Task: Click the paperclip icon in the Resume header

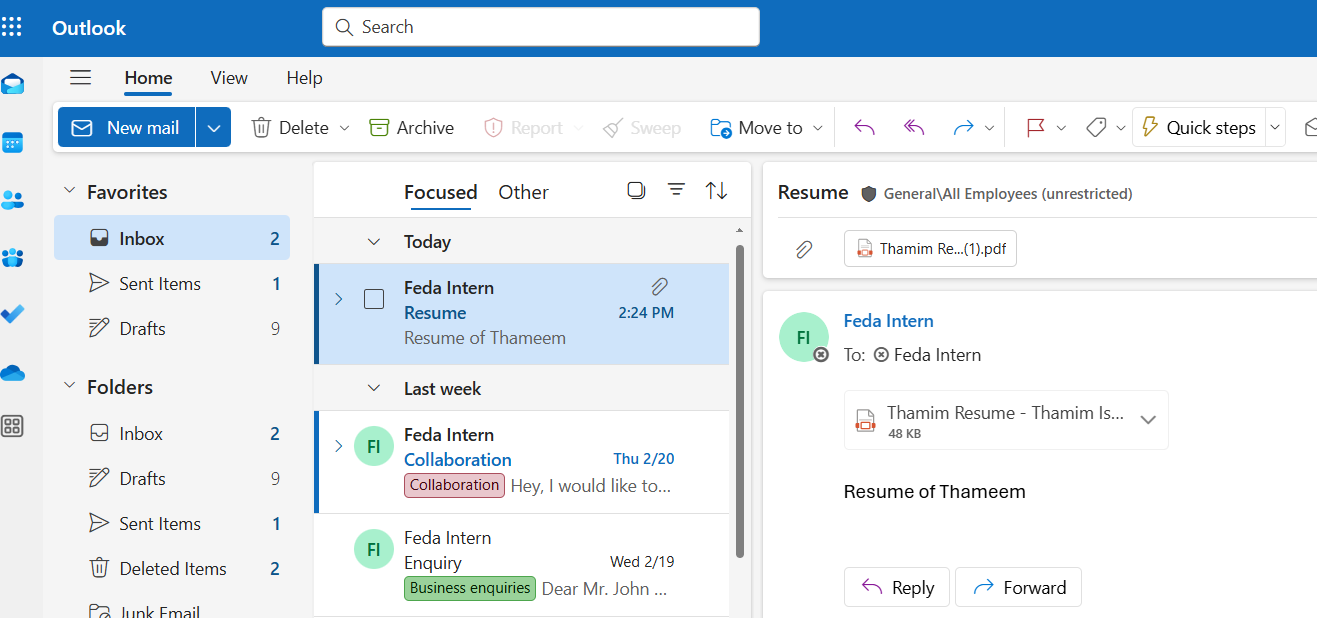Action: (803, 249)
